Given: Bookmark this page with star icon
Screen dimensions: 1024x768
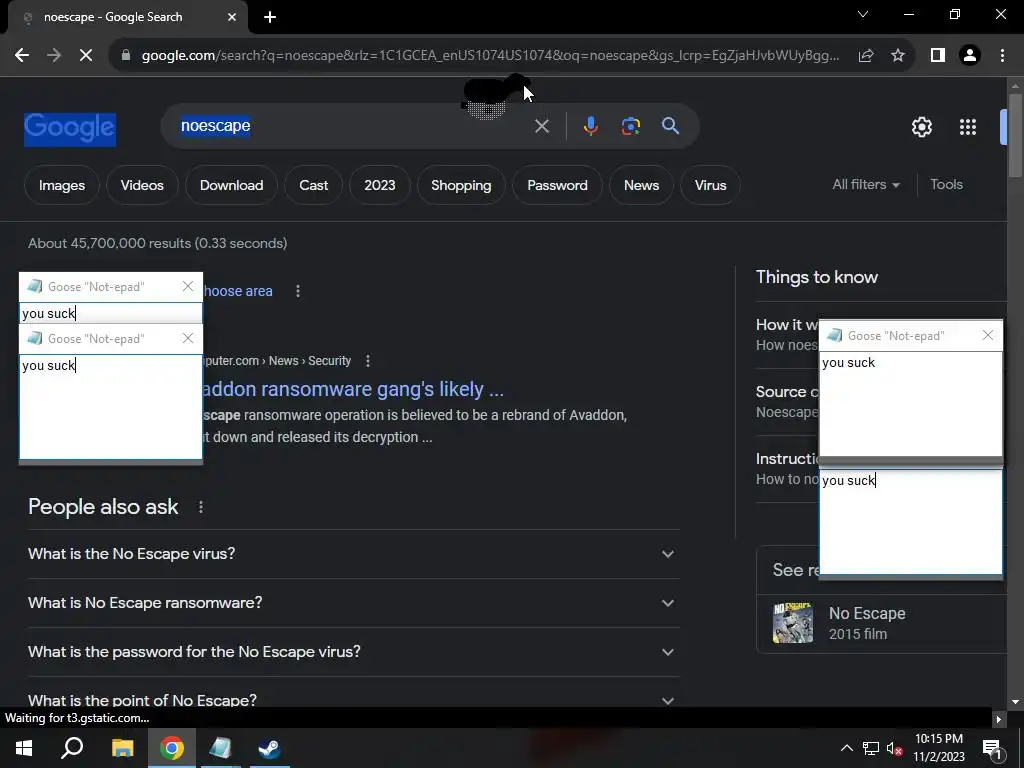Looking at the screenshot, I should [898, 56].
